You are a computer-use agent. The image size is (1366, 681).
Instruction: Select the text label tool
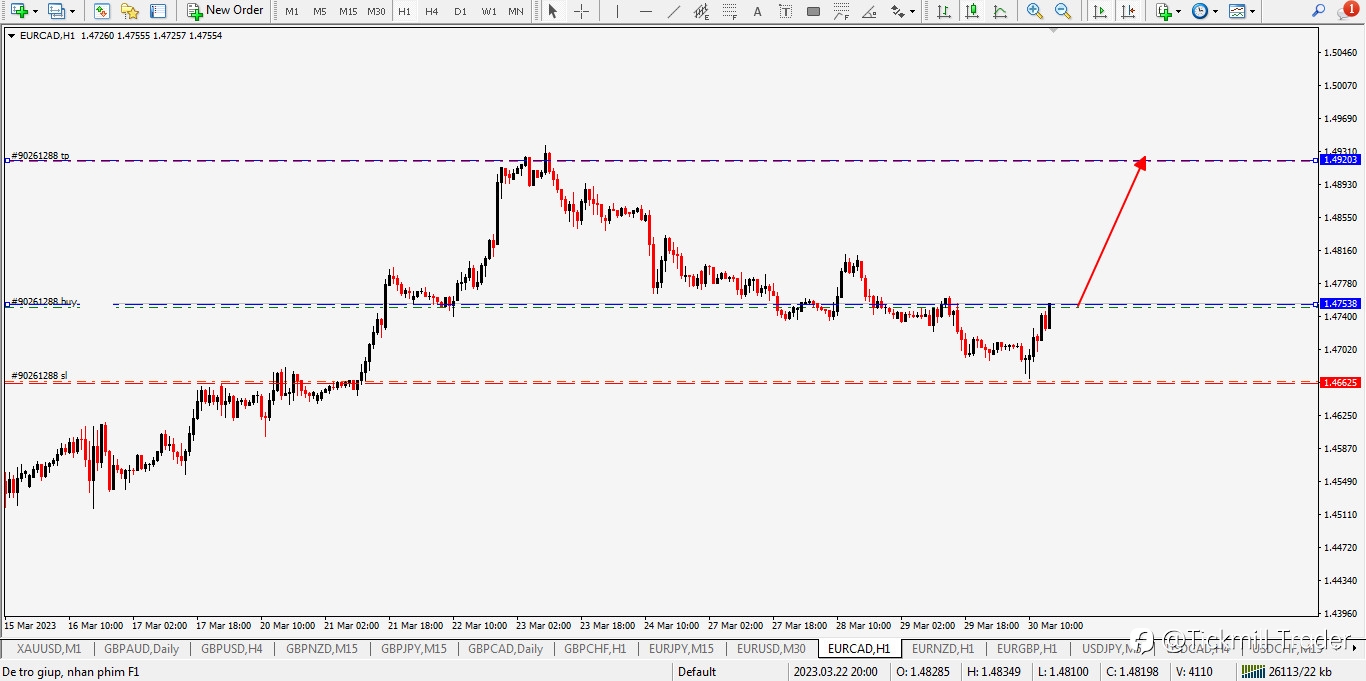[x=785, y=11]
